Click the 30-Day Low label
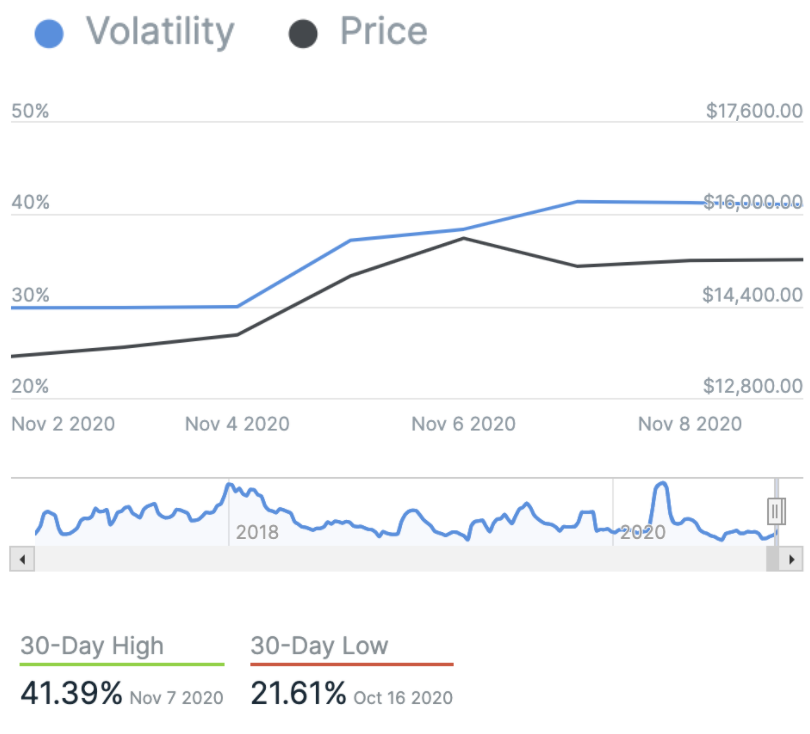Viewport: 810px width, 734px height. coord(319,646)
